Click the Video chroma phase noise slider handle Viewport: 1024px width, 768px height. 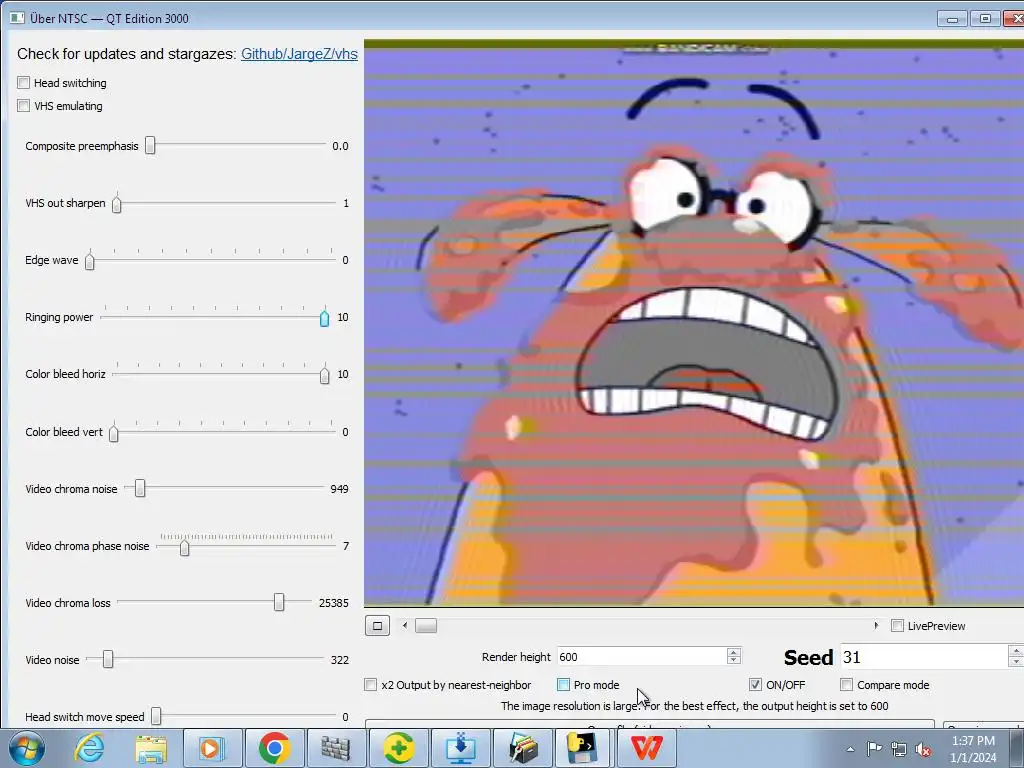tap(185, 547)
